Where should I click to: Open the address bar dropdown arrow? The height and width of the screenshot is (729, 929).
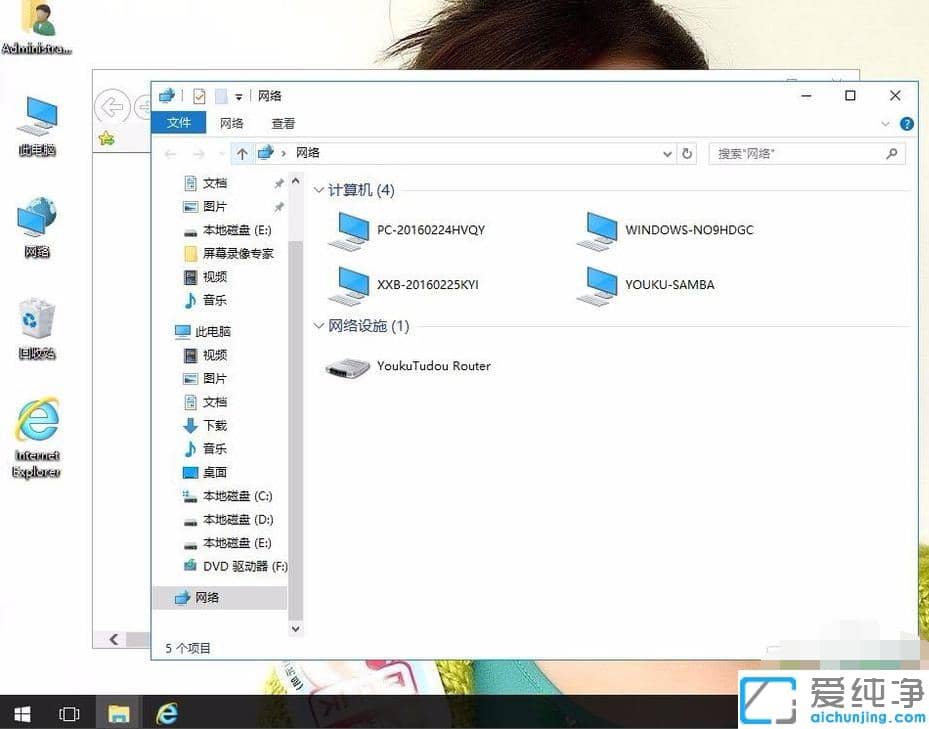tap(667, 153)
